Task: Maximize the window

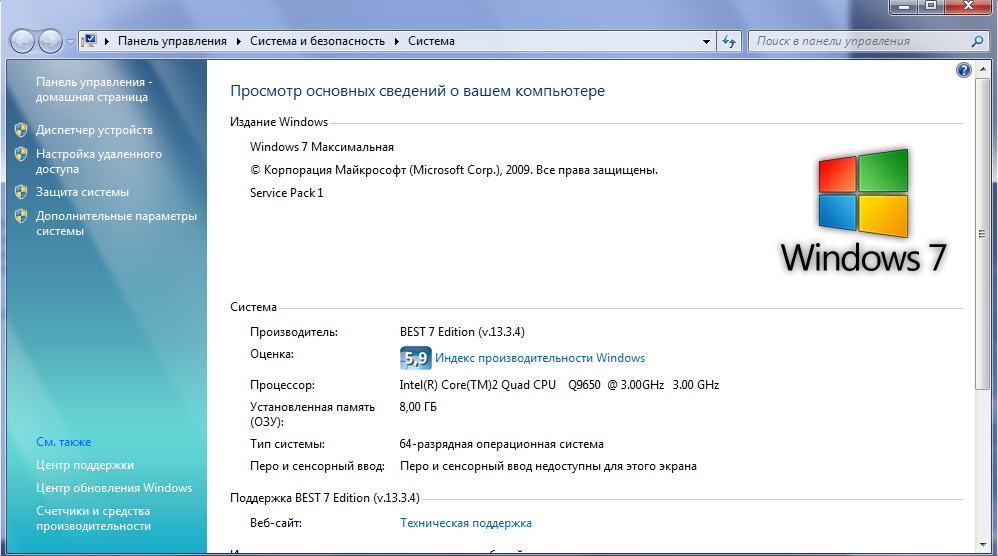Action: pyautogui.click(x=931, y=6)
